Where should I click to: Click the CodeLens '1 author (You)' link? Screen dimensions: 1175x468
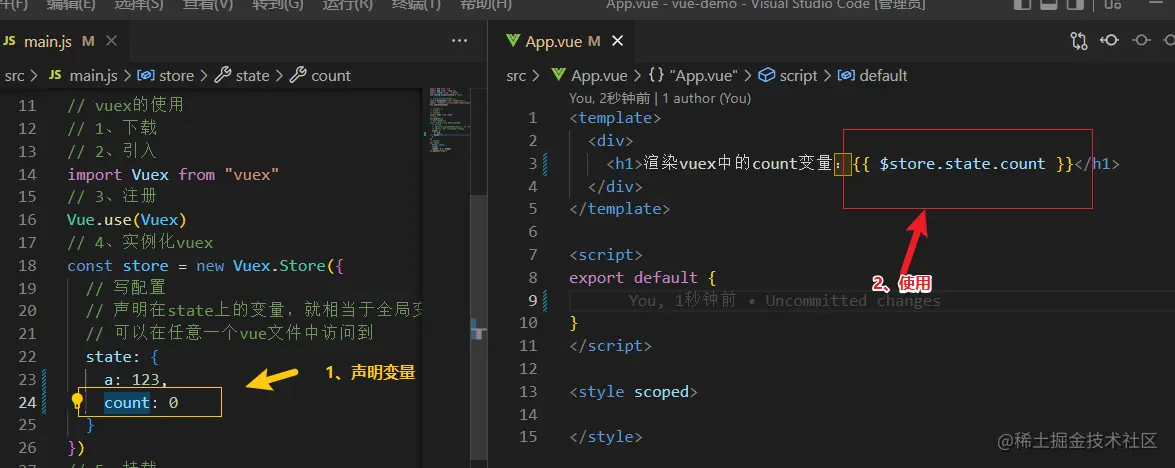(707, 98)
